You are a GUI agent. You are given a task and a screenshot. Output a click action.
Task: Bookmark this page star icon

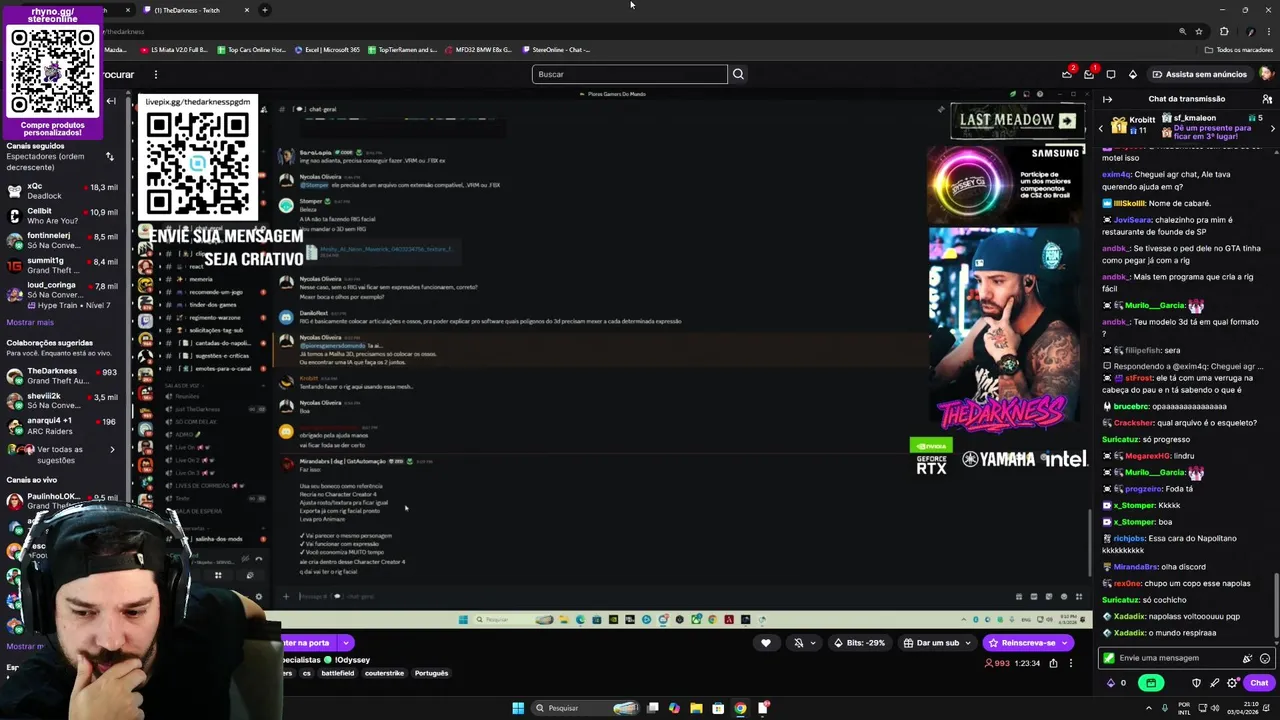click(x=1199, y=31)
